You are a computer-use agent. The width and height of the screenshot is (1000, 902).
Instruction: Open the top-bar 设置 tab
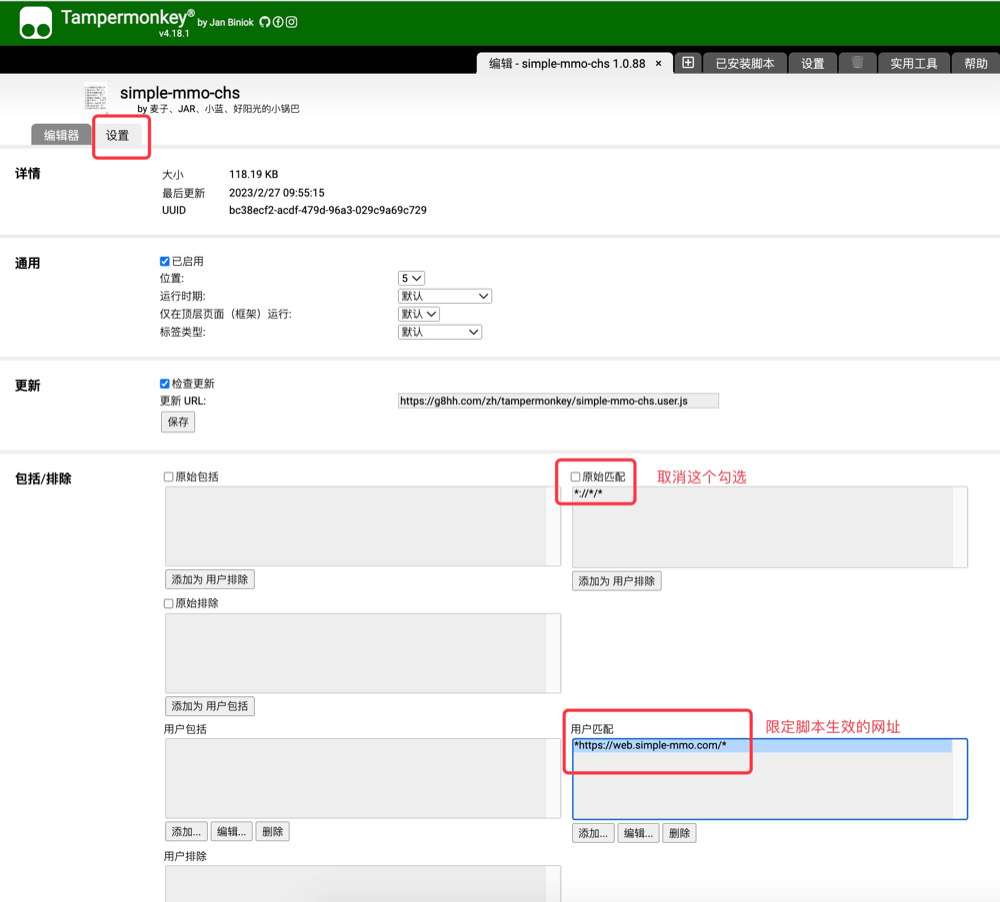click(812, 64)
